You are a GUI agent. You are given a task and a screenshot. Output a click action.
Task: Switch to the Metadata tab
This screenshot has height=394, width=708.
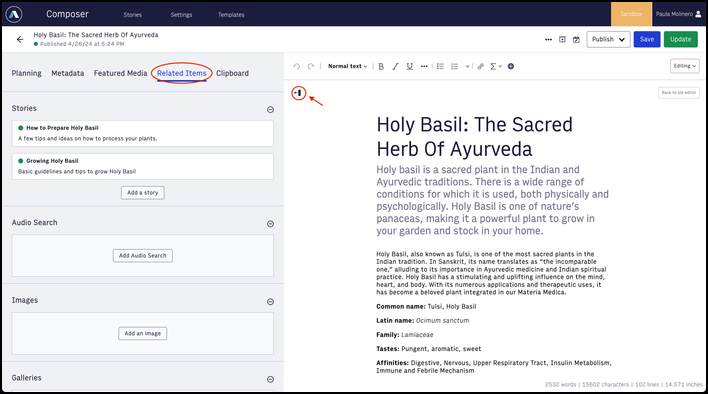coord(68,73)
